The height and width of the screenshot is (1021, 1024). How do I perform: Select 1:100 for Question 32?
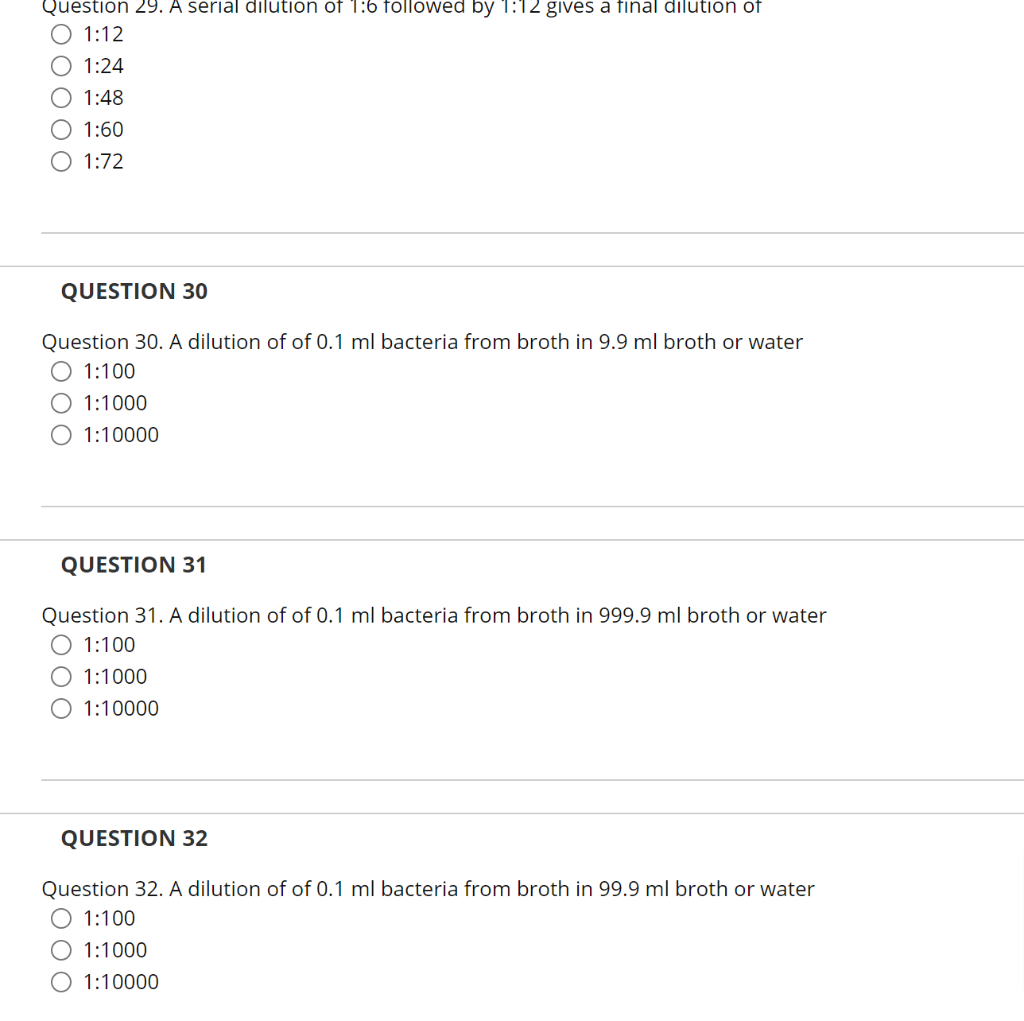(61, 918)
